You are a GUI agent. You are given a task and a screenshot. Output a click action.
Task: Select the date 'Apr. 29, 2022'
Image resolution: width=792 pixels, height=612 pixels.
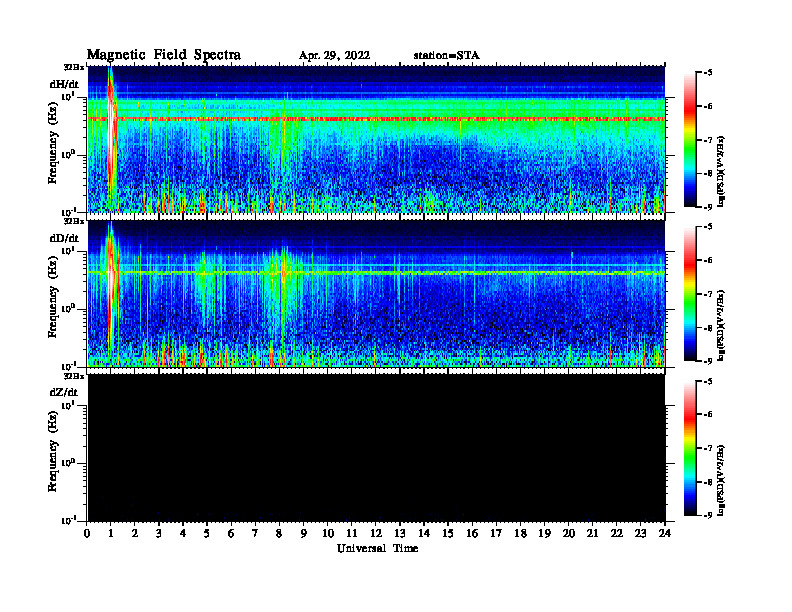(x=334, y=56)
